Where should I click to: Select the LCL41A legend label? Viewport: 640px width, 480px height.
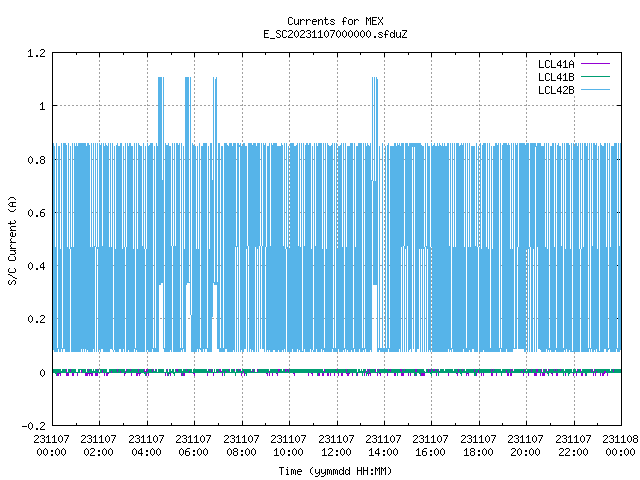(556, 64)
